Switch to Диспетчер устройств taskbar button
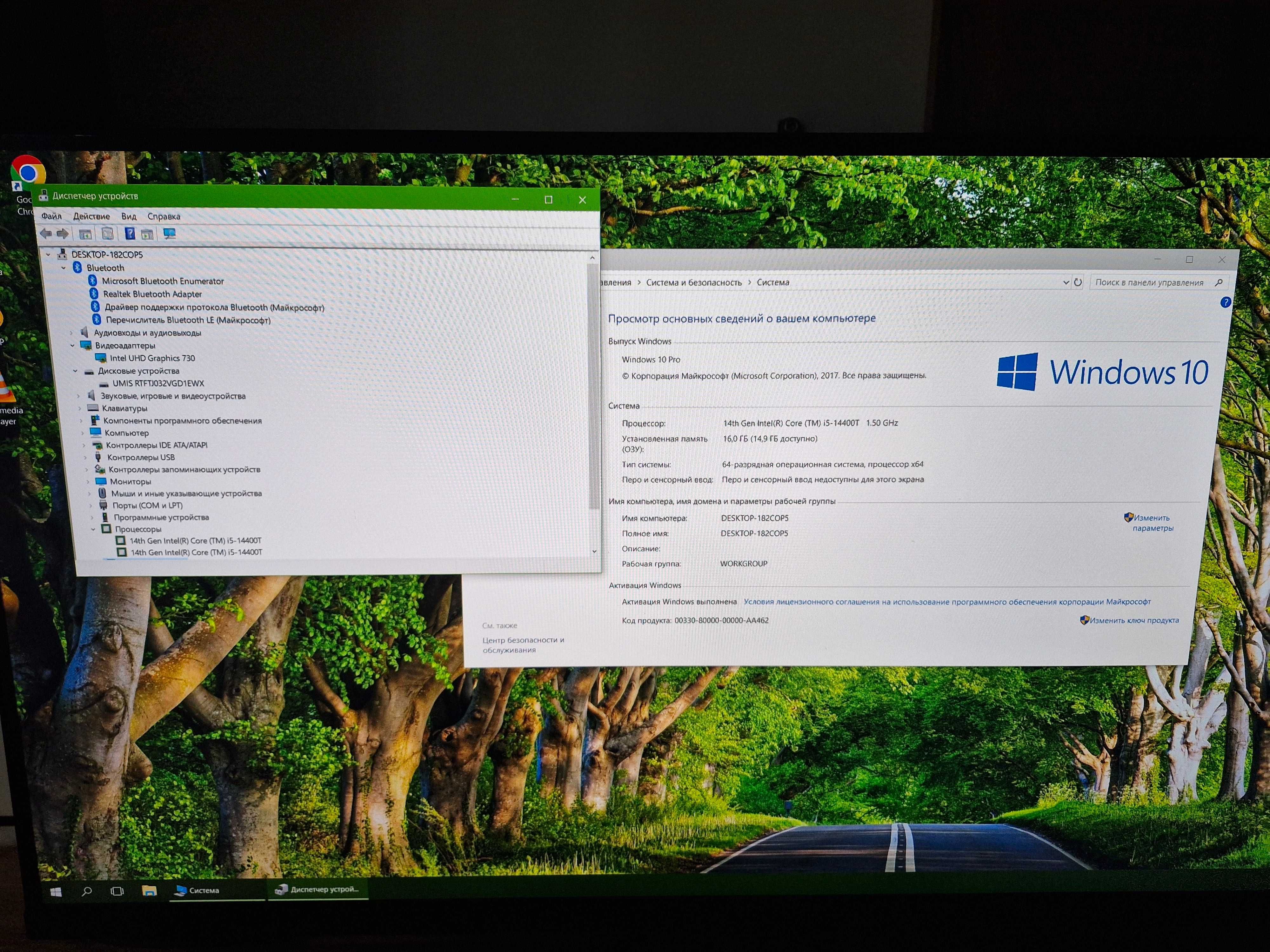Image resolution: width=1270 pixels, height=952 pixels. click(x=318, y=889)
